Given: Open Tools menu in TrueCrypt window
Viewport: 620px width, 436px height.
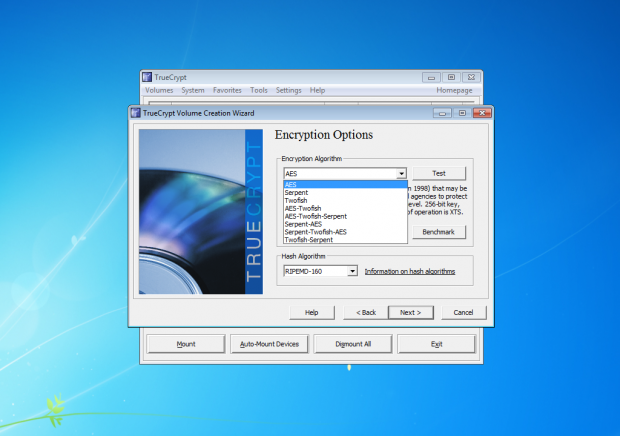Looking at the screenshot, I should point(259,90).
